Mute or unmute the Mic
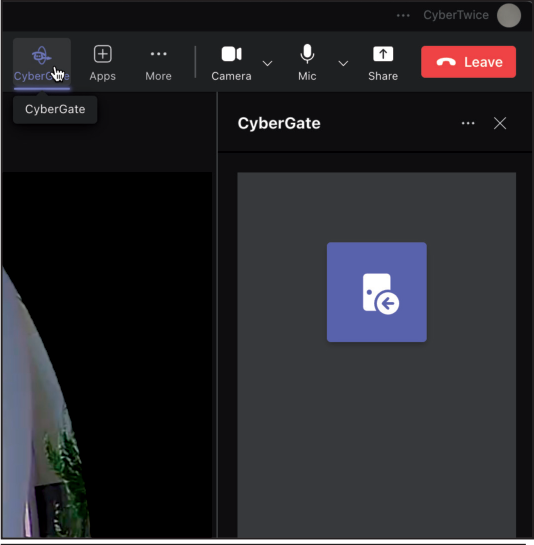534x545 pixels. tap(307, 63)
